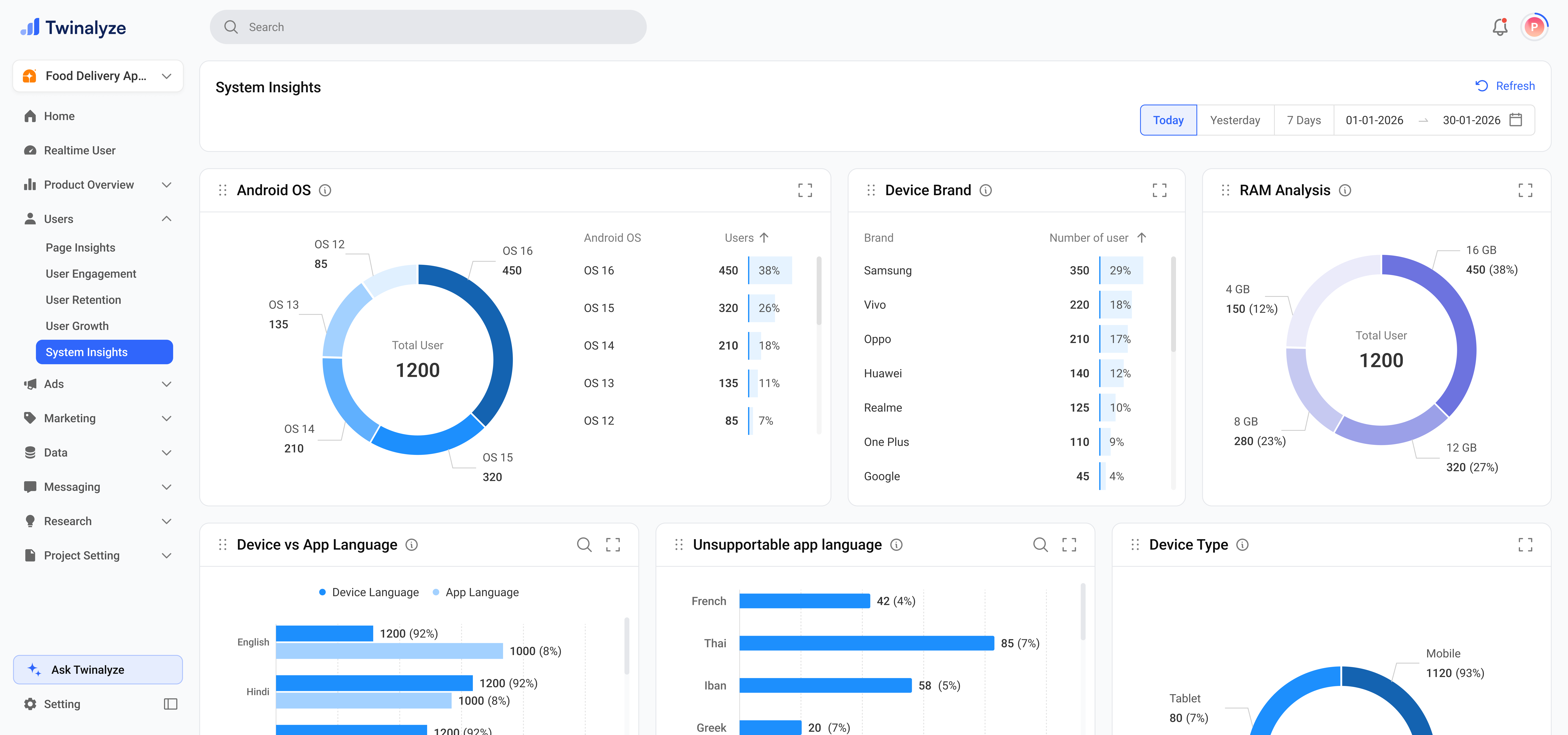Show info for Device vs App Language
The image size is (1568, 735).
(x=411, y=545)
